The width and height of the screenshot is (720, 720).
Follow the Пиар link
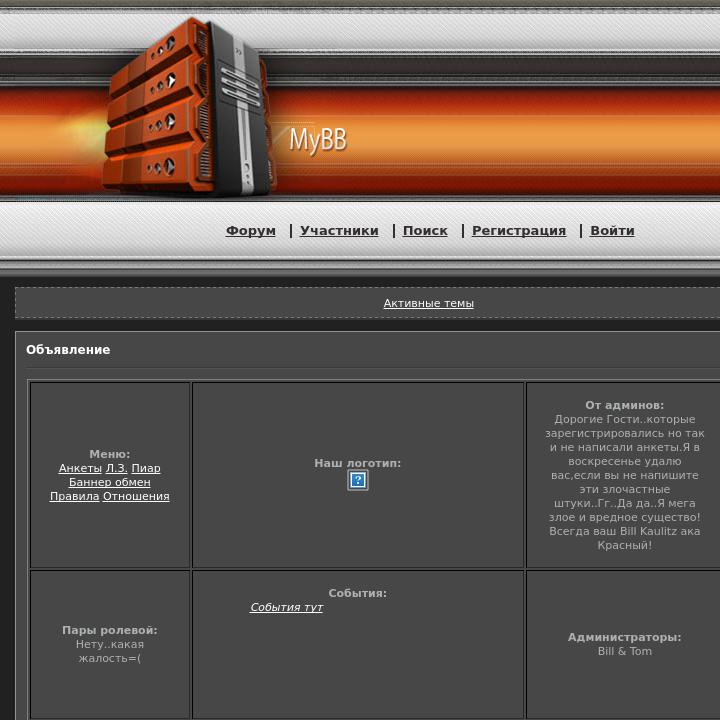pos(146,468)
